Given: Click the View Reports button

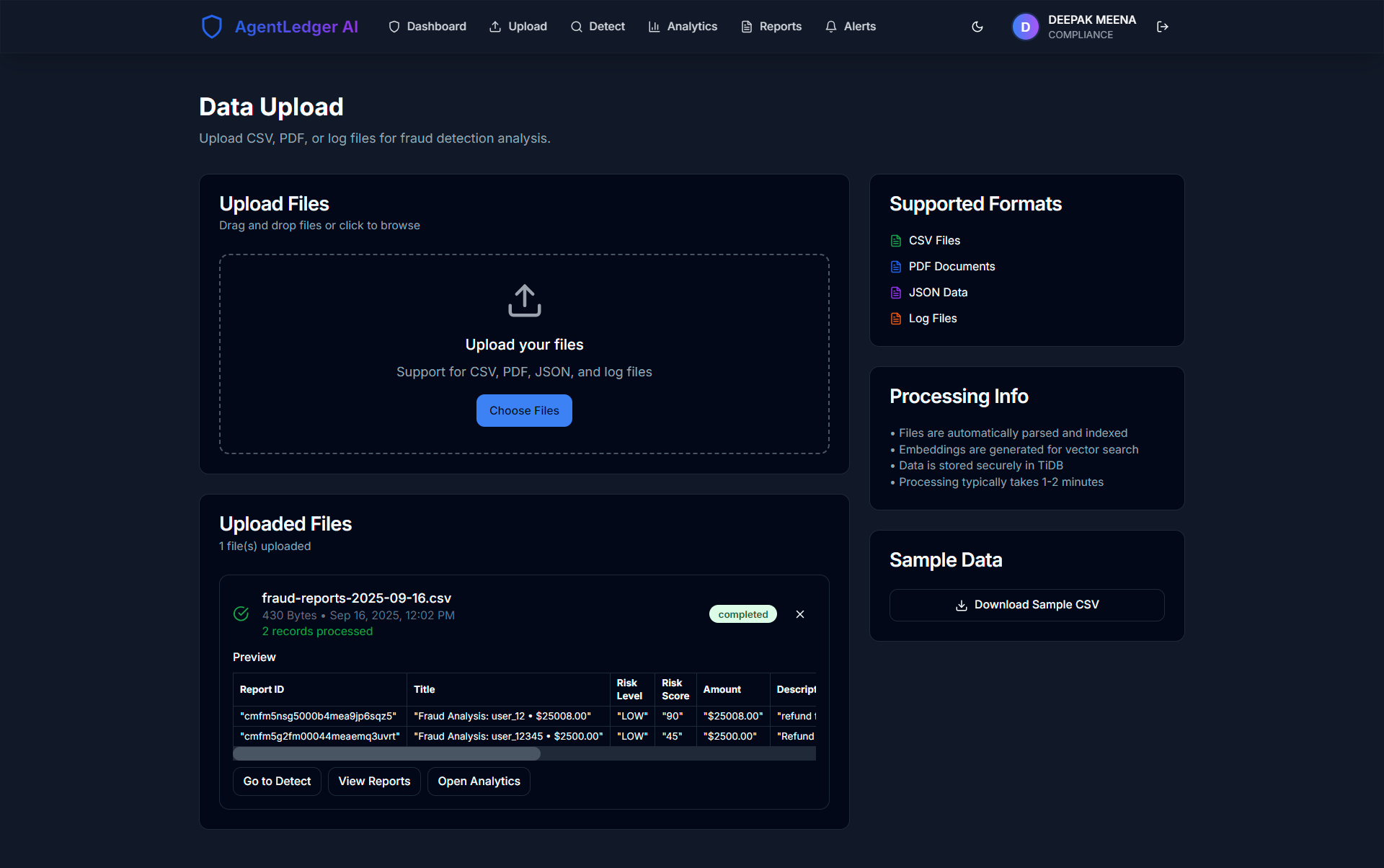Looking at the screenshot, I should pyautogui.click(x=374, y=781).
